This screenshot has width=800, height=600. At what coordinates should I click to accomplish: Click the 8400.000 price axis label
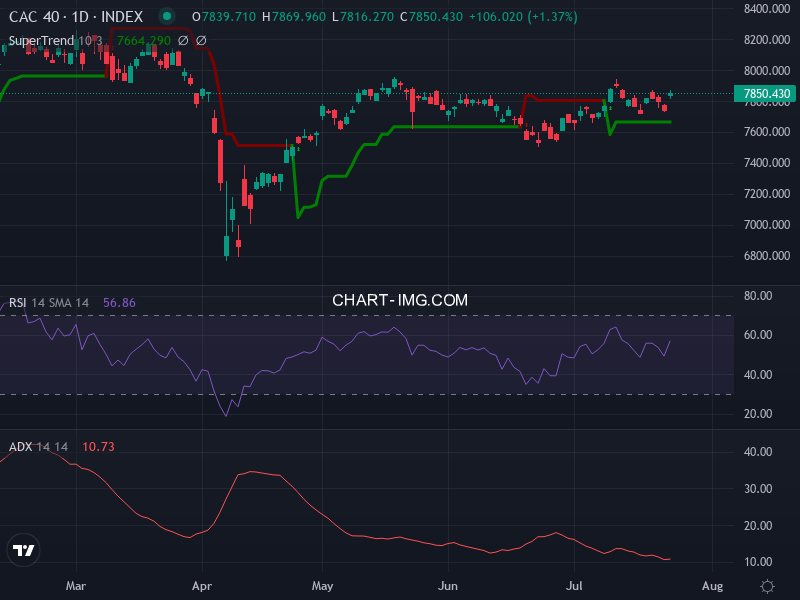pos(767,9)
